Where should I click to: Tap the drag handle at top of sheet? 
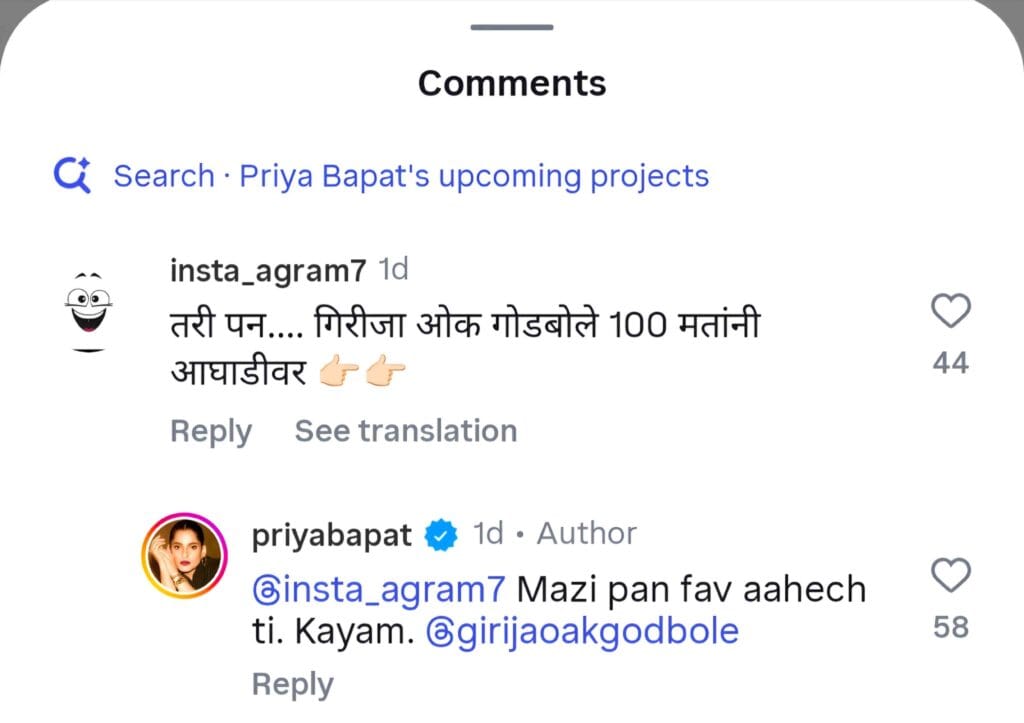[511, 26]
